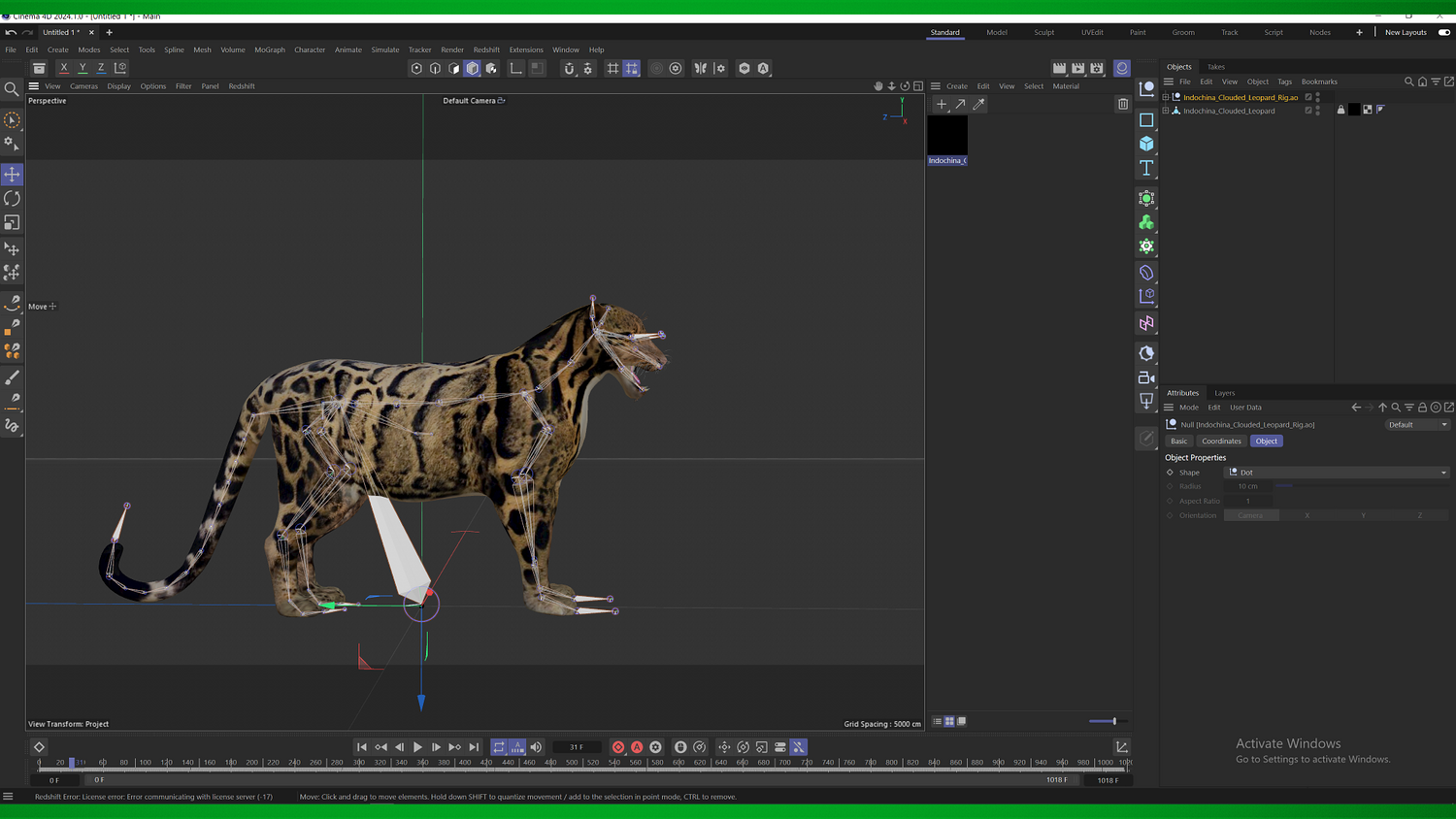1456x819 pixels.
Task: Click the Render View clapperboard icon
Action: point(1059,68)
